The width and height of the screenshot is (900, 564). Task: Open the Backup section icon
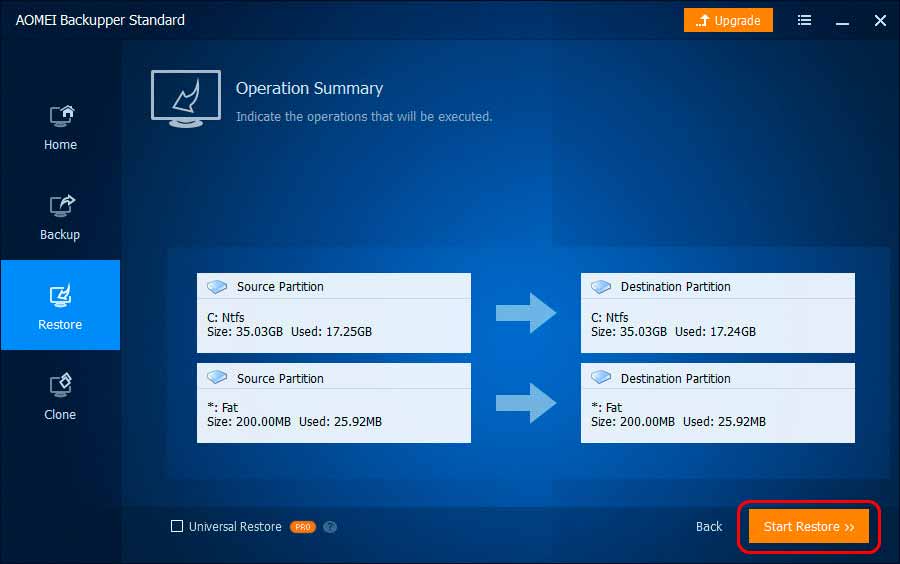point(60,207)
